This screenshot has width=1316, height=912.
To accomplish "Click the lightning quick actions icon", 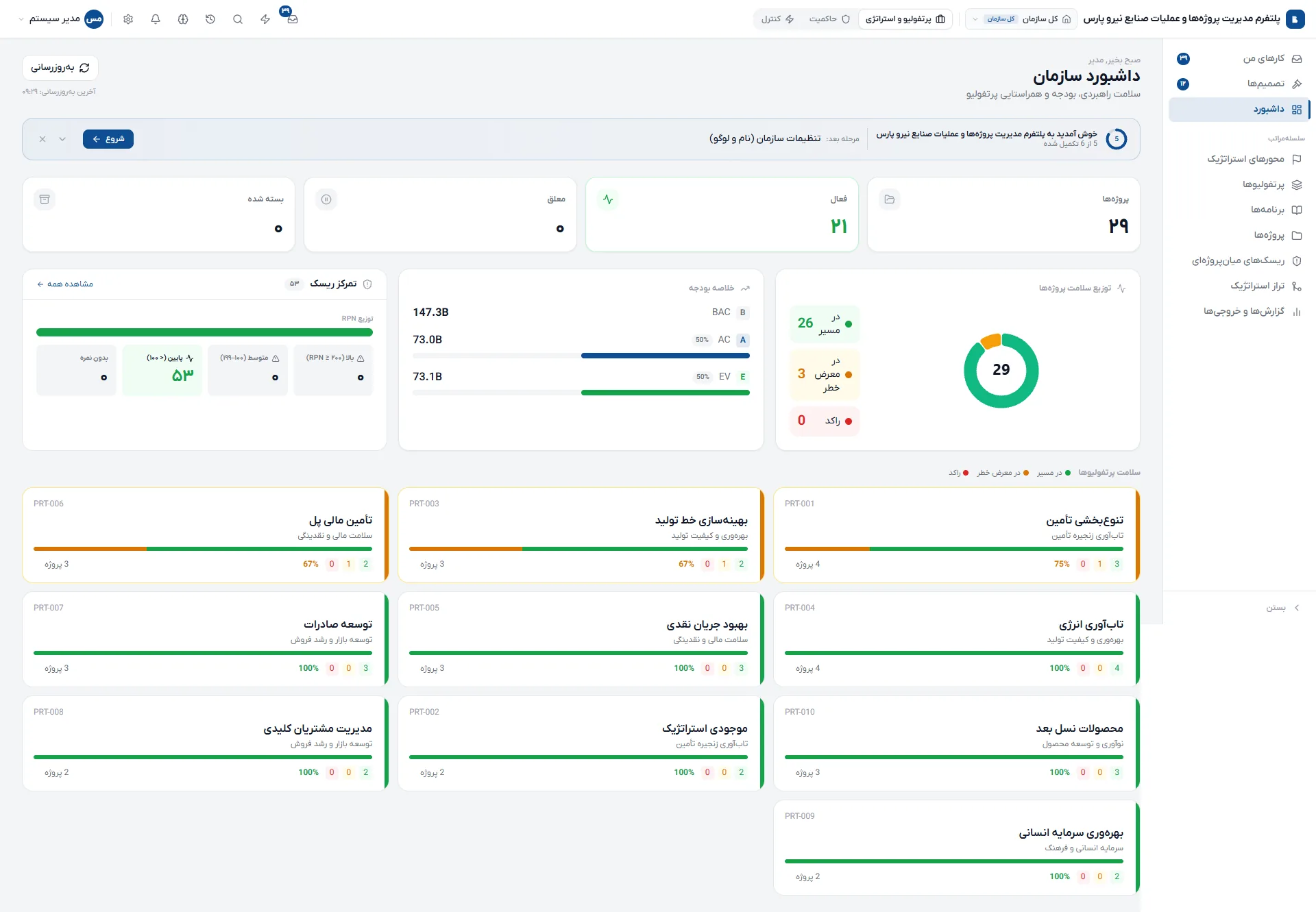I will 265,19.
